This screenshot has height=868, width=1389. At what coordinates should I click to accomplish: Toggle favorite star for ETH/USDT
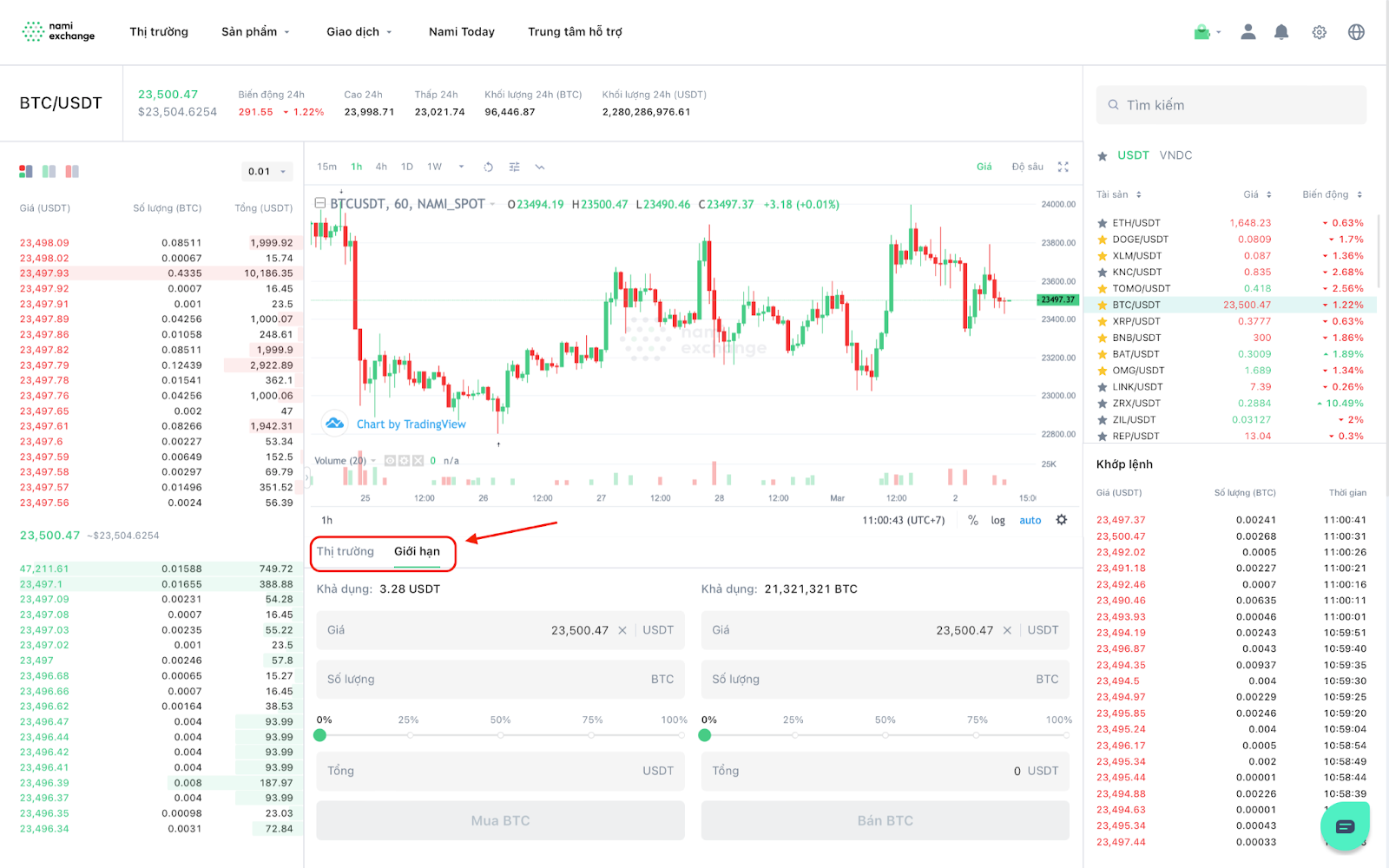(1103, 223)
